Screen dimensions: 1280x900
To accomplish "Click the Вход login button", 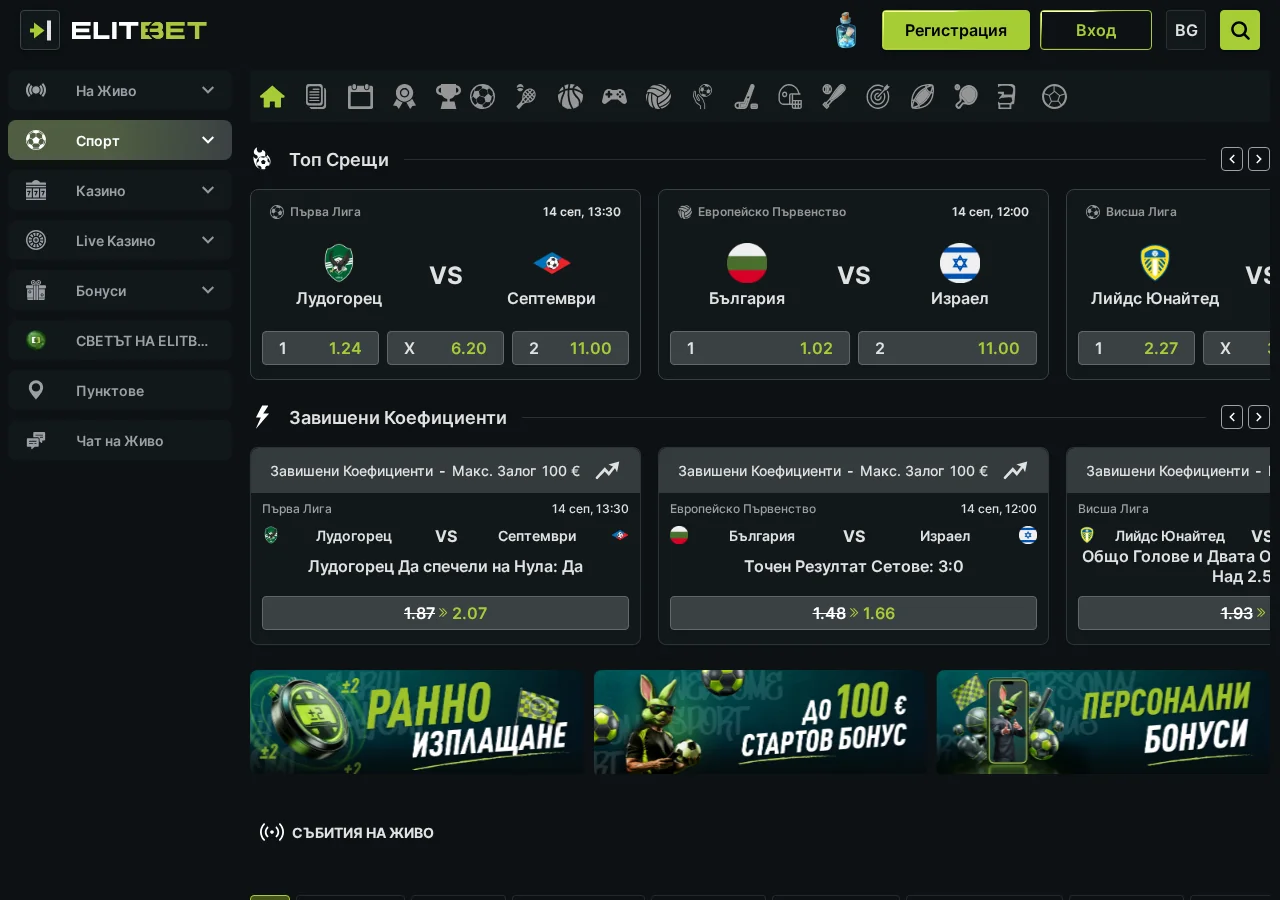I will pyautogui.click(x=1096, y=30).
